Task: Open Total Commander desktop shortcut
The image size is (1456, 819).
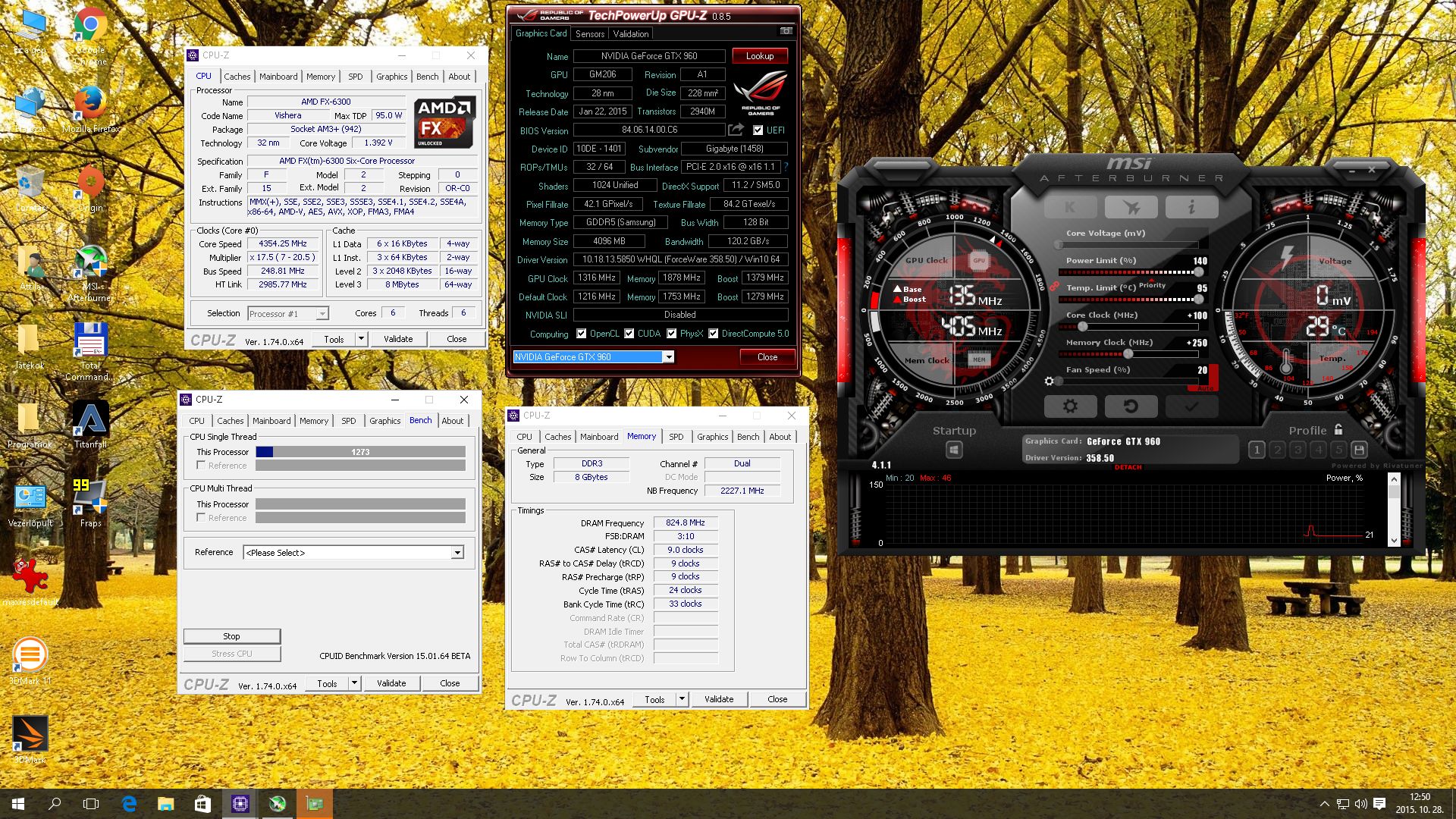Action: tap(90, 351)
